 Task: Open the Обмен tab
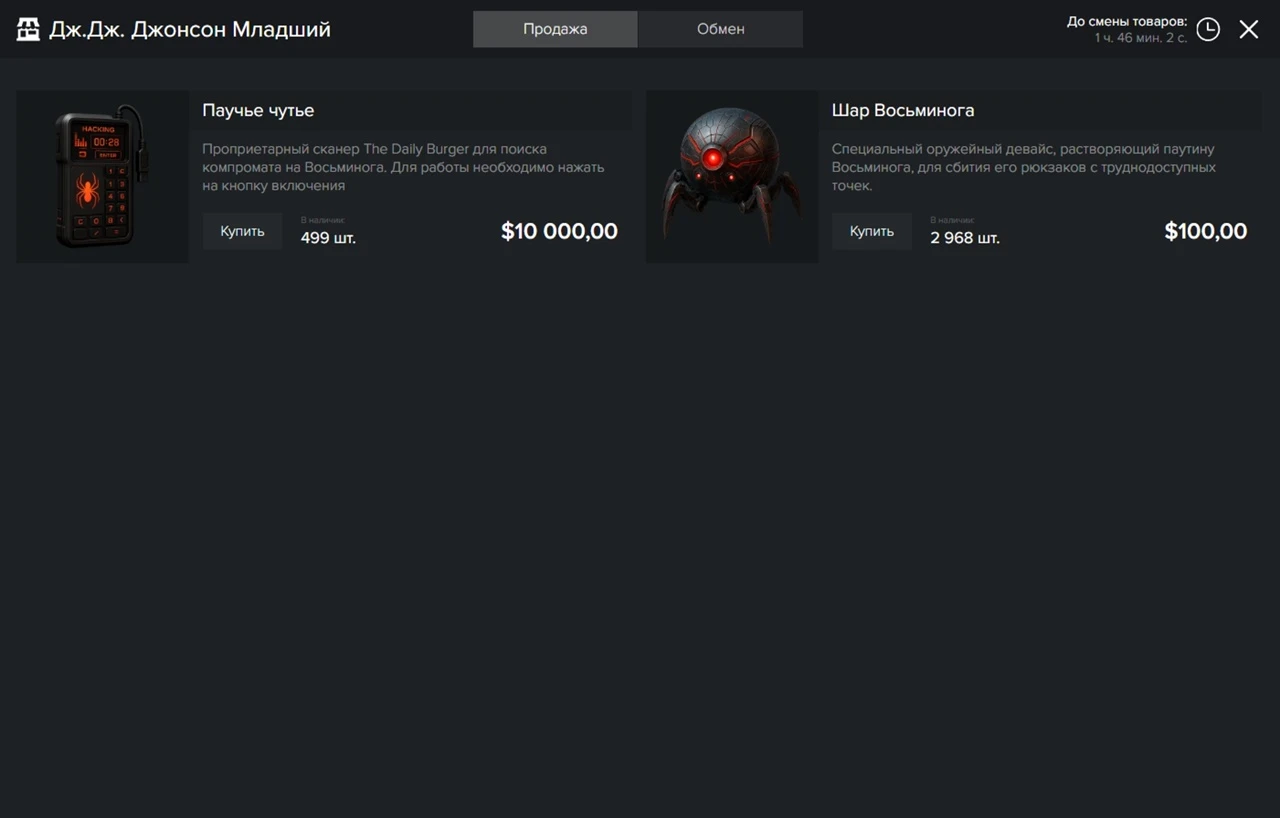coord(720,29)
